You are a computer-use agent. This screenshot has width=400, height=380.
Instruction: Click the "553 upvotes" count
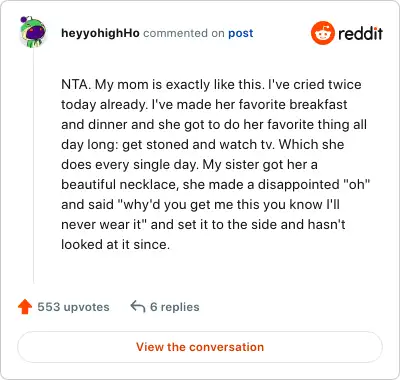(x=73, y=307)
